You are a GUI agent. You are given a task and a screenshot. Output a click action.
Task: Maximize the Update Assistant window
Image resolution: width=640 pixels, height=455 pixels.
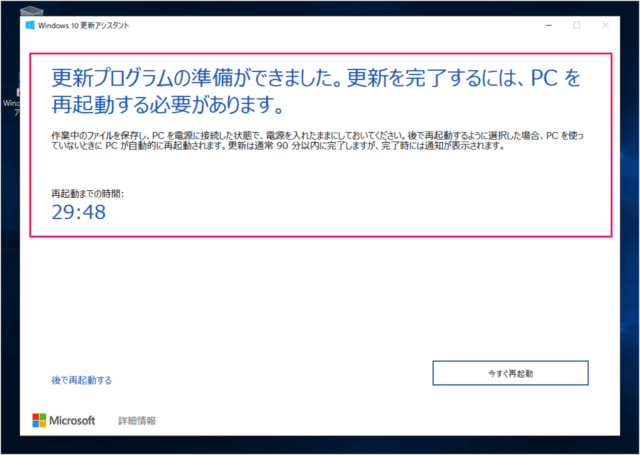[576, 23]
